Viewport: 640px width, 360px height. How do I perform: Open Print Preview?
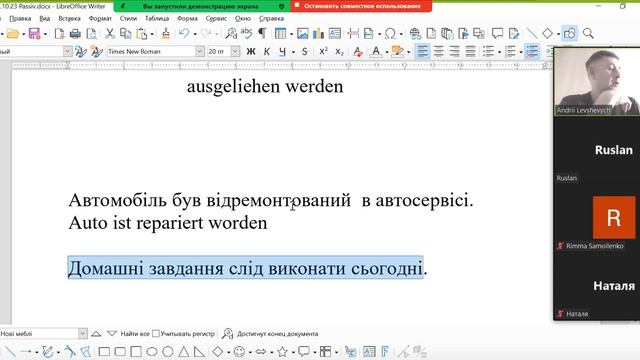pos(91,33)
